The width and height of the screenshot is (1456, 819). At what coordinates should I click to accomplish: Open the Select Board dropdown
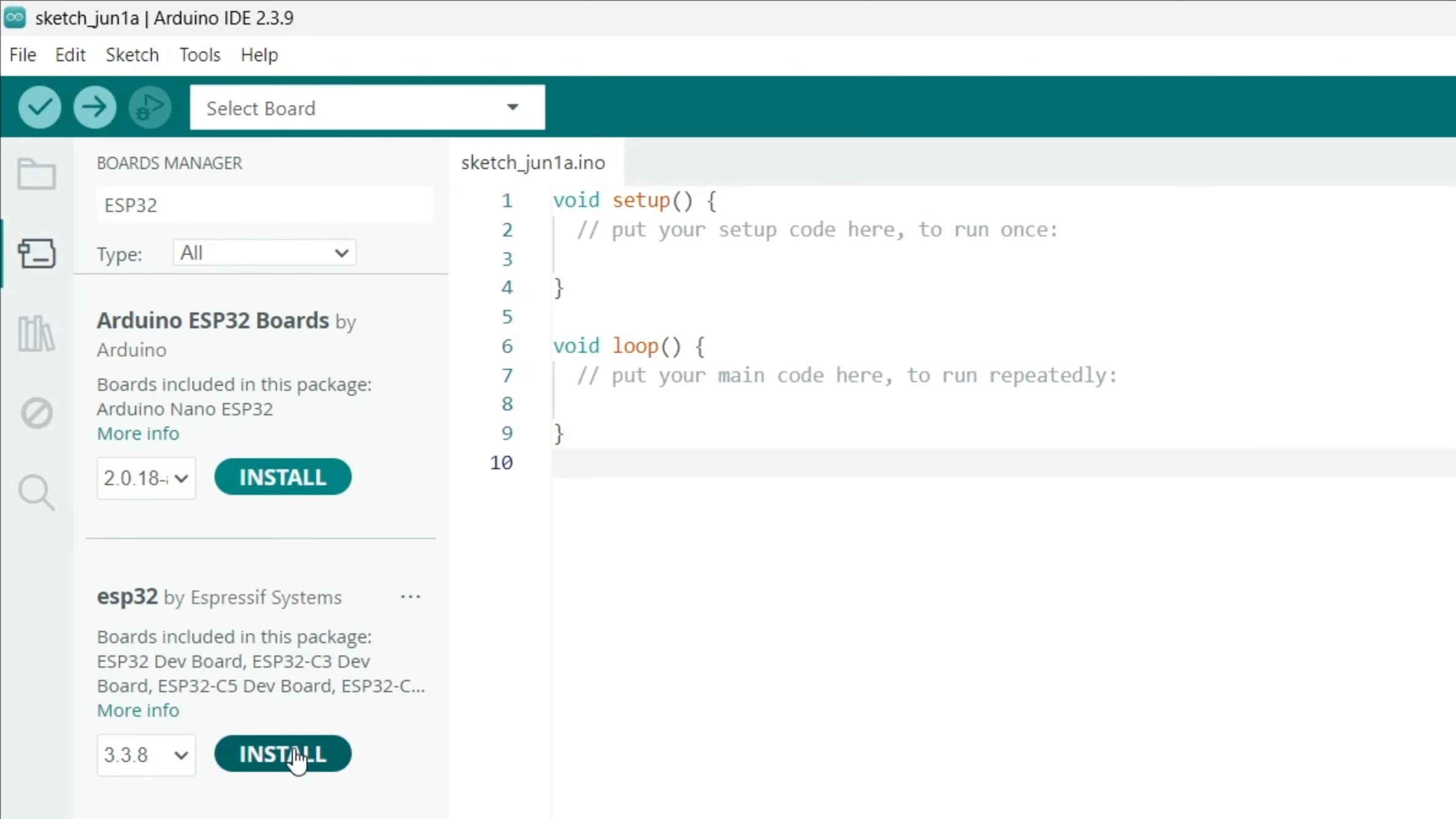tap(367, 108)
